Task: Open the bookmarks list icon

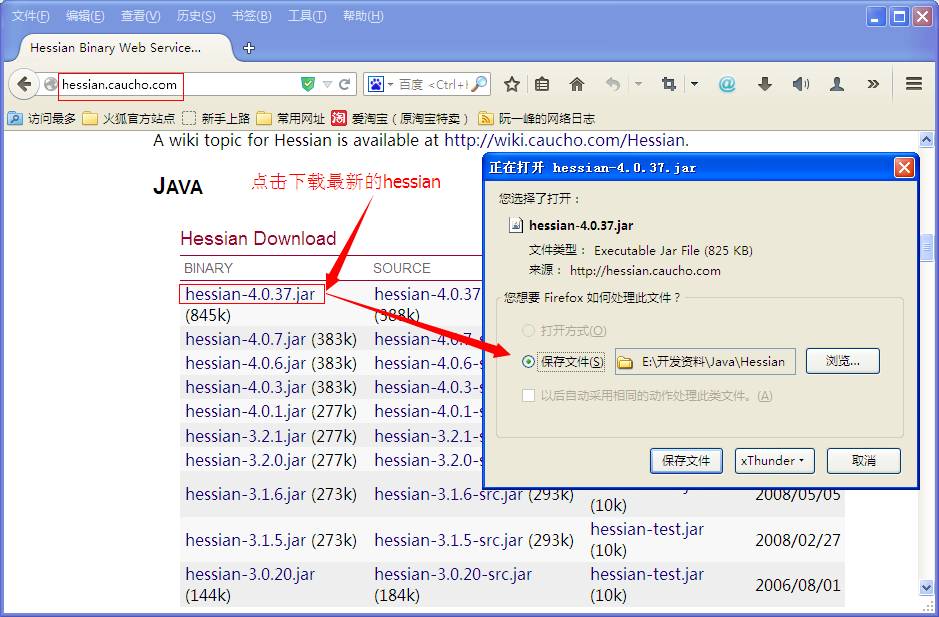Action: 542,84
